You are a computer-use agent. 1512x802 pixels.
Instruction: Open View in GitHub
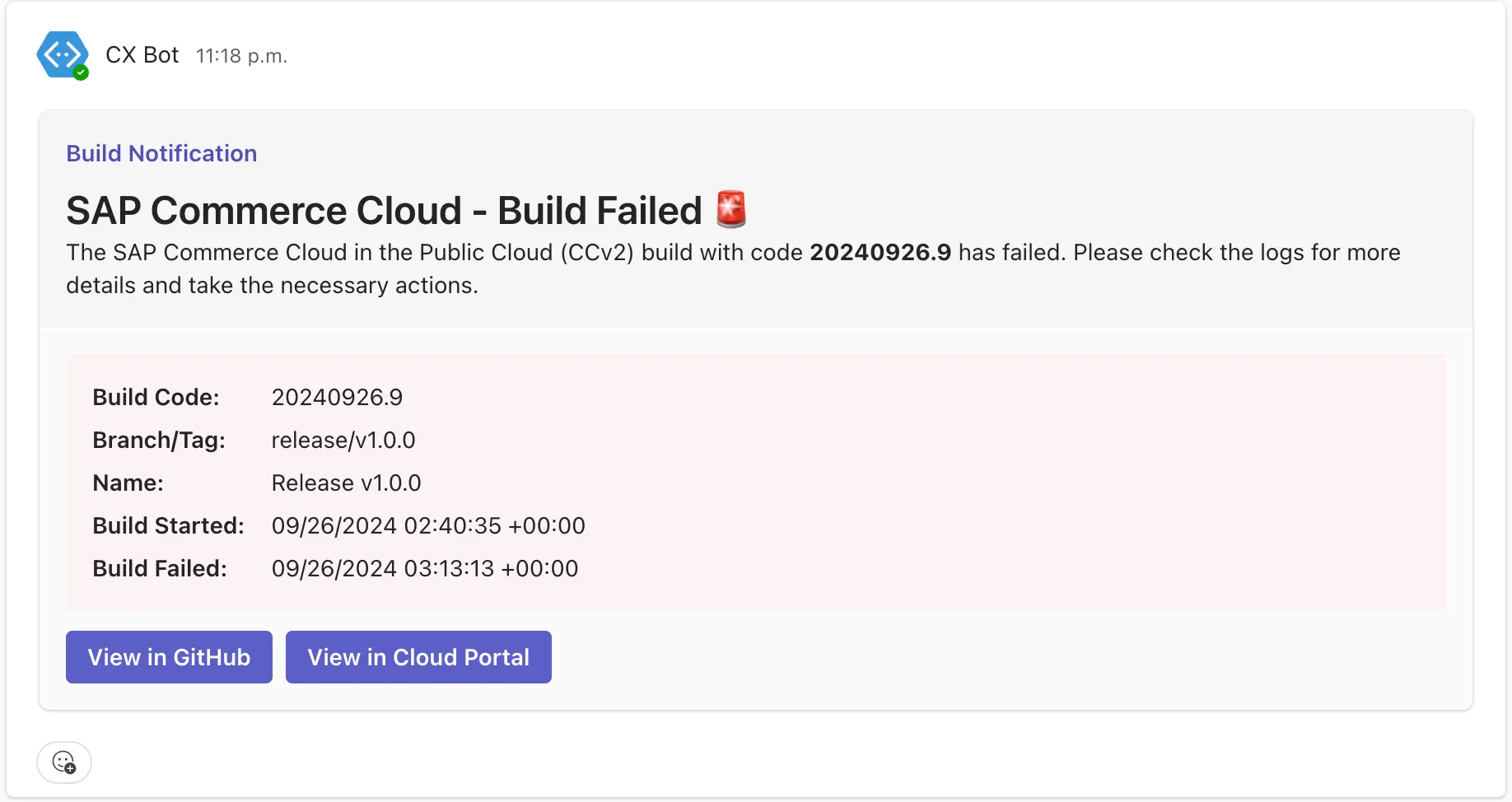coord(169,657)
